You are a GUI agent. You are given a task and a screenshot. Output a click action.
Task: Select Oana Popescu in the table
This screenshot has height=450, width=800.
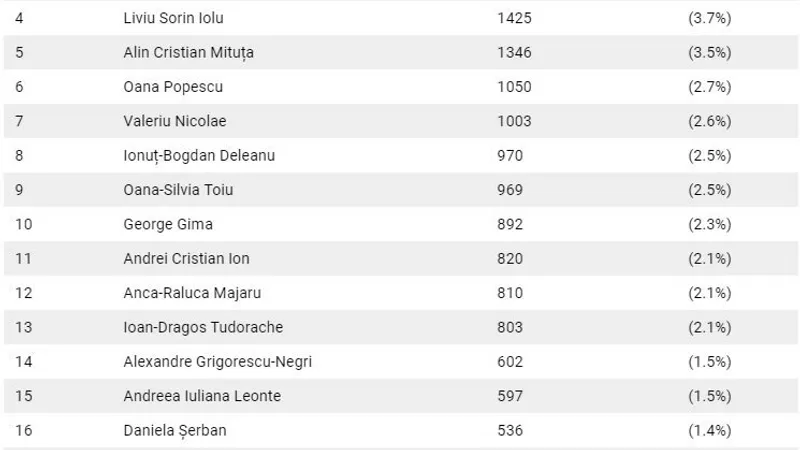pyautogui.click(x=173, y=87)
